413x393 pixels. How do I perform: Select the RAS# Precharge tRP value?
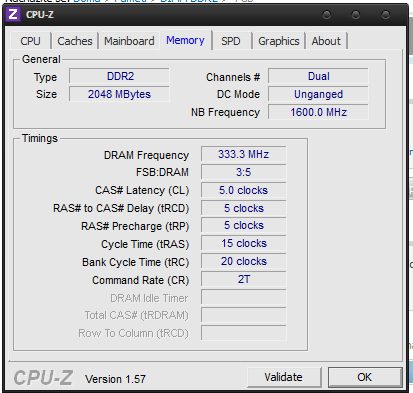coord(244,226)
